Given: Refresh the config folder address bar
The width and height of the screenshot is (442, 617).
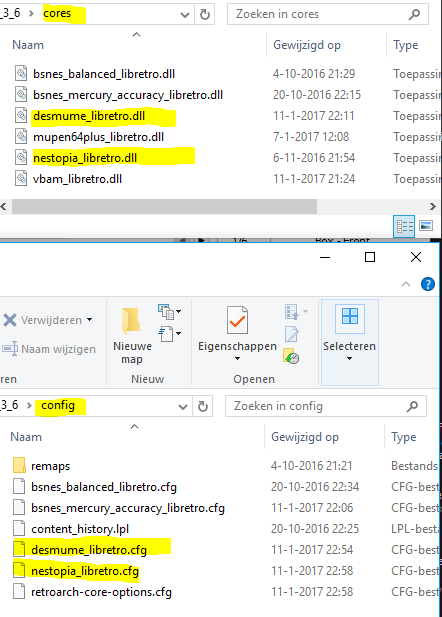Looking at the screenshot, I should [203, 406].
